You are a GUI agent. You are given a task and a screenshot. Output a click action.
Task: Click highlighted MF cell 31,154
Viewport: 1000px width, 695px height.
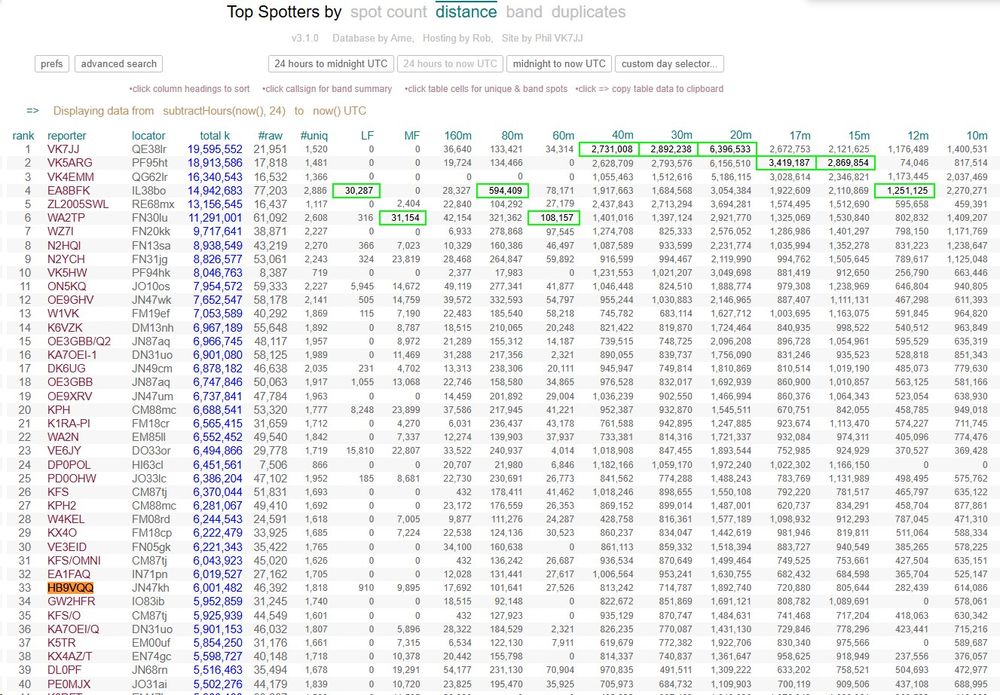[x=401, y=217]
